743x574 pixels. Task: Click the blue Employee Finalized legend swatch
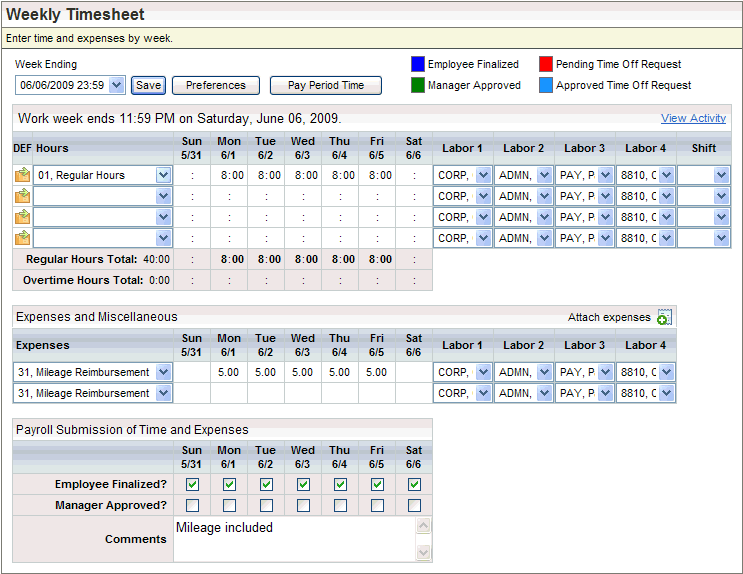(417, 64)
